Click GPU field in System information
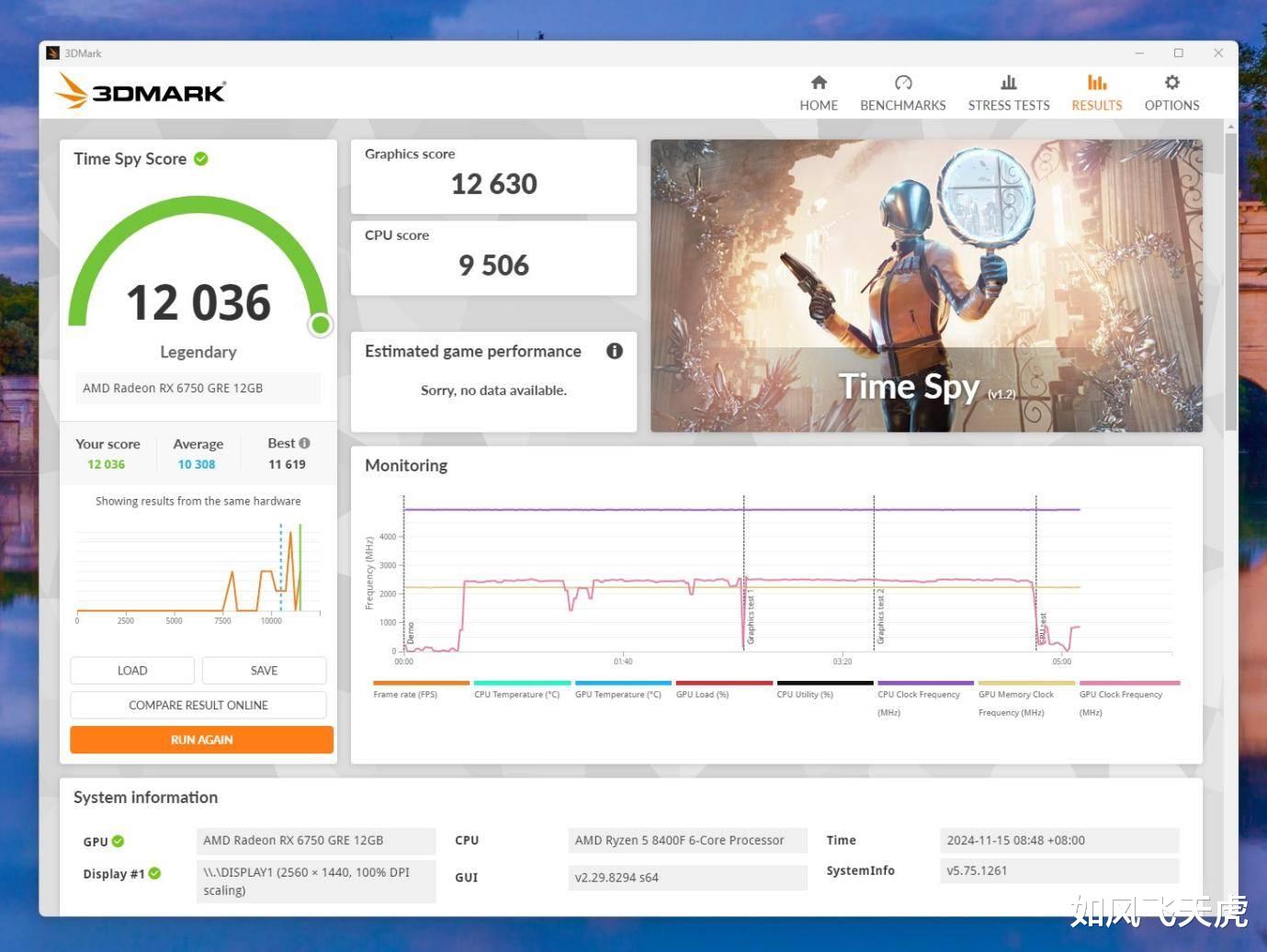Viewport: 1267px width, 952px height. (316, 841)
